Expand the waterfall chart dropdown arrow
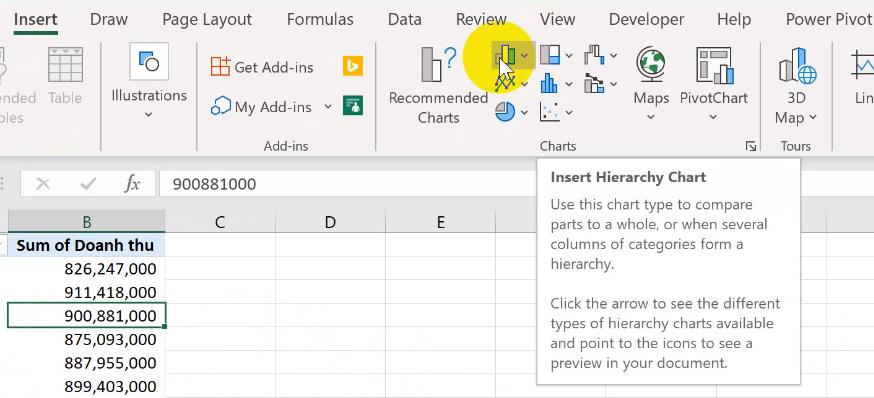 click(x=613, y=56)
